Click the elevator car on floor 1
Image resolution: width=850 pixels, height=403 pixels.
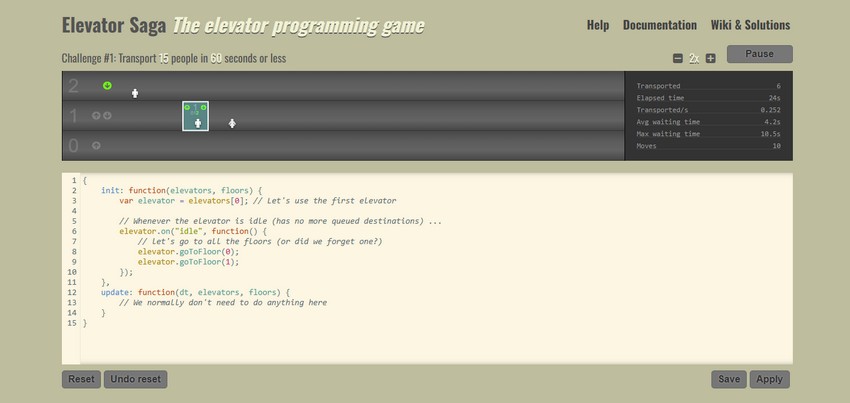point(195,116)
